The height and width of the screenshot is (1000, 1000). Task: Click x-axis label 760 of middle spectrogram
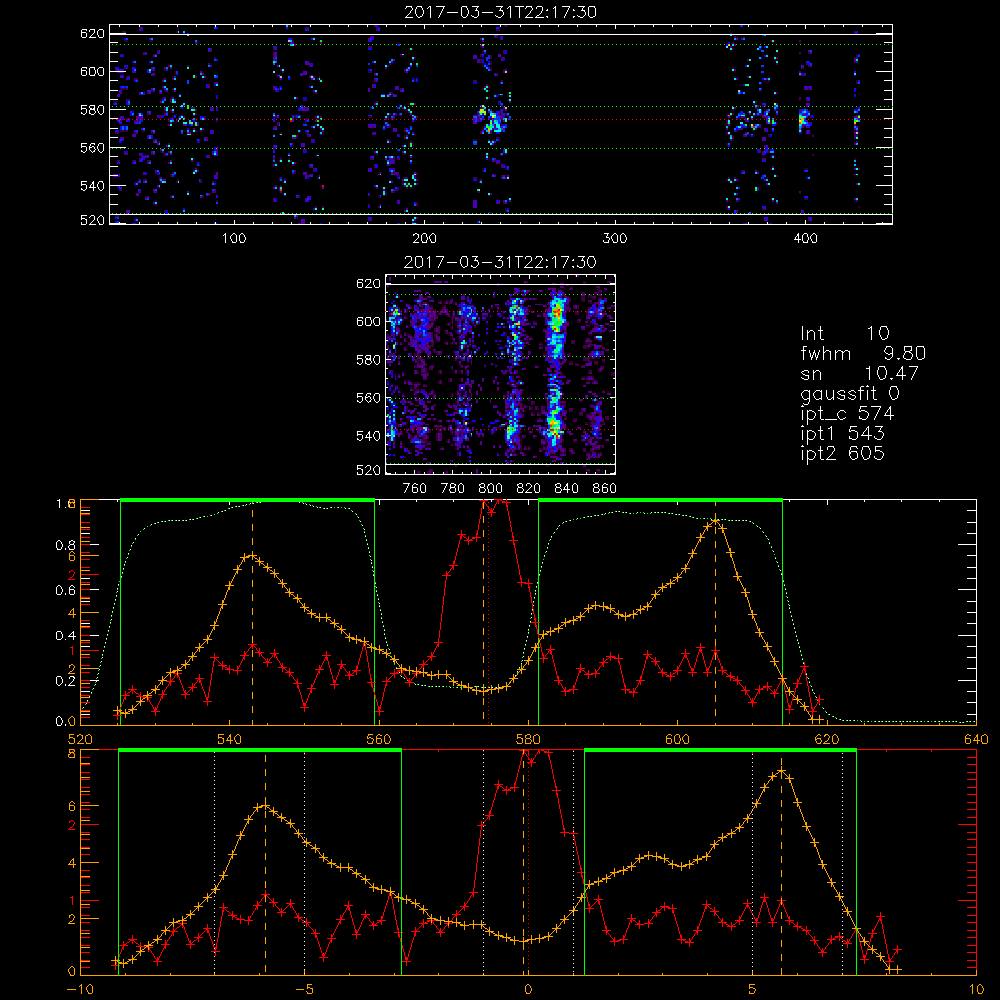pos(415,489)
